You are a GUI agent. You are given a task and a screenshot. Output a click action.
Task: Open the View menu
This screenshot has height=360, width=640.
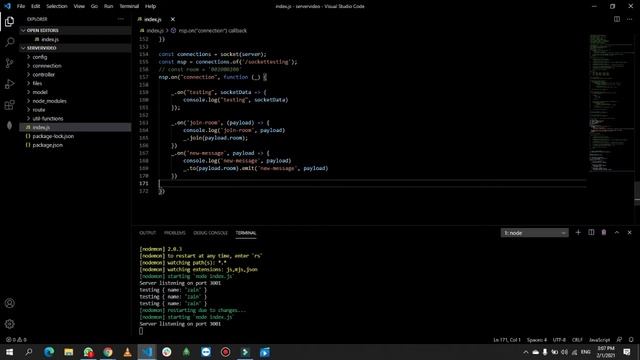(79, 6)
